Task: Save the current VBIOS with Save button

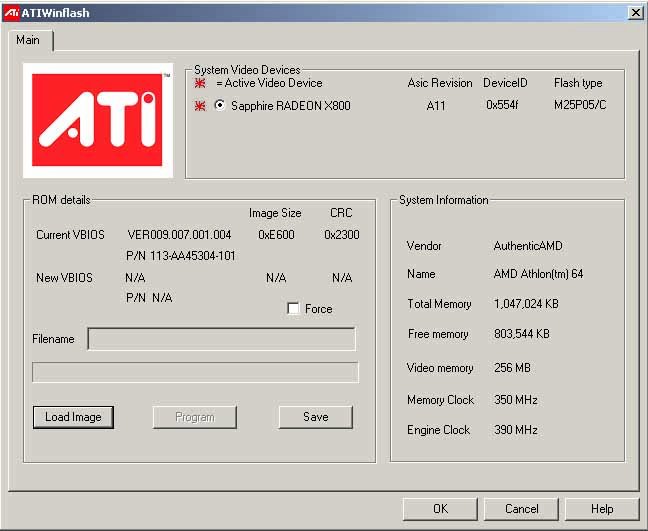Action: pyautogui.click(x=315, y=417)
